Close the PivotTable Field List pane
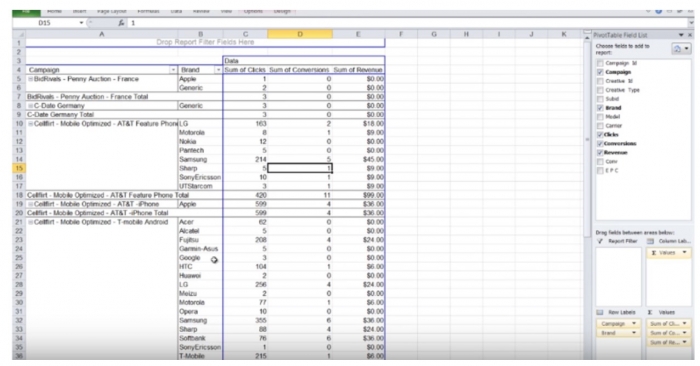Image resolution: width=700 pixels, height=366 pixels. click(x=690, y=35)
